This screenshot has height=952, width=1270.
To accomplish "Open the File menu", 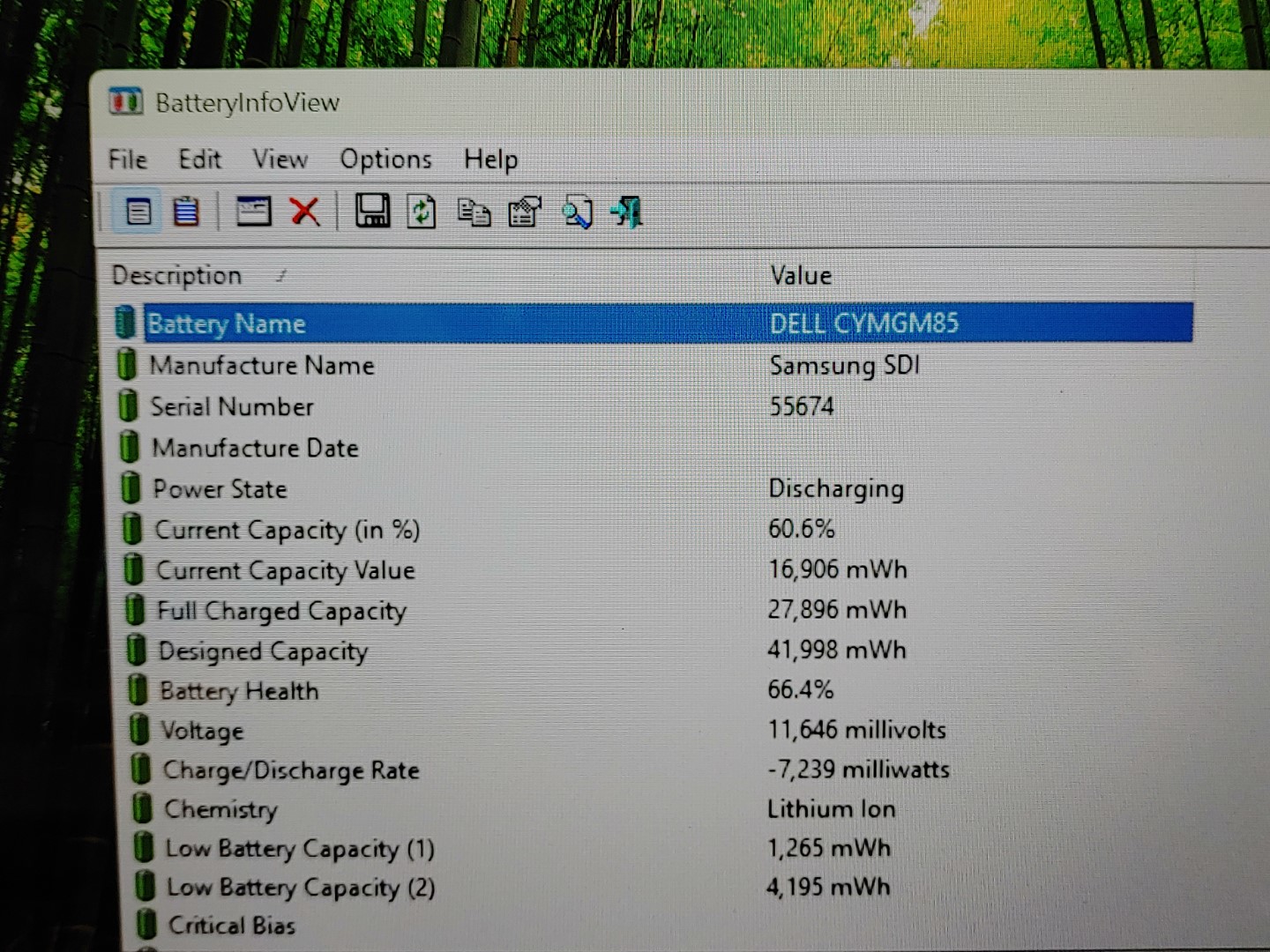I will click(x=127, y=160).
